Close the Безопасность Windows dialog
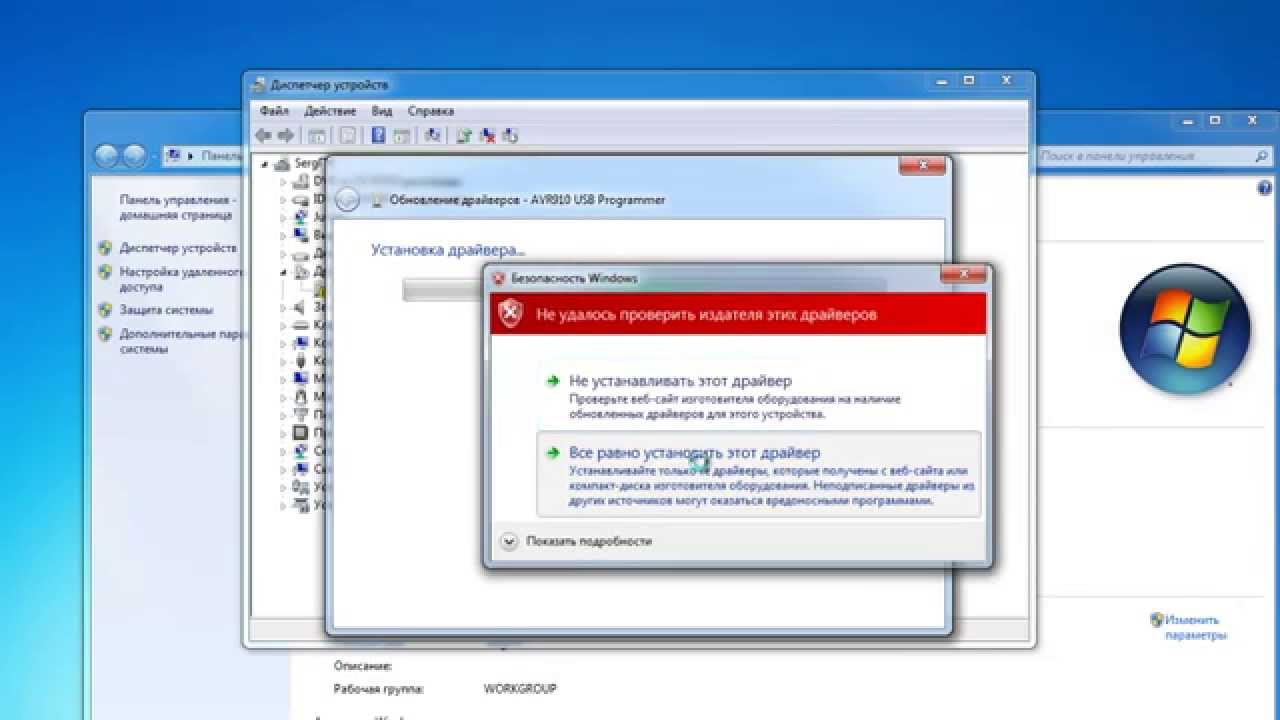Screen dimensions: 1280x720 point(963,274)
